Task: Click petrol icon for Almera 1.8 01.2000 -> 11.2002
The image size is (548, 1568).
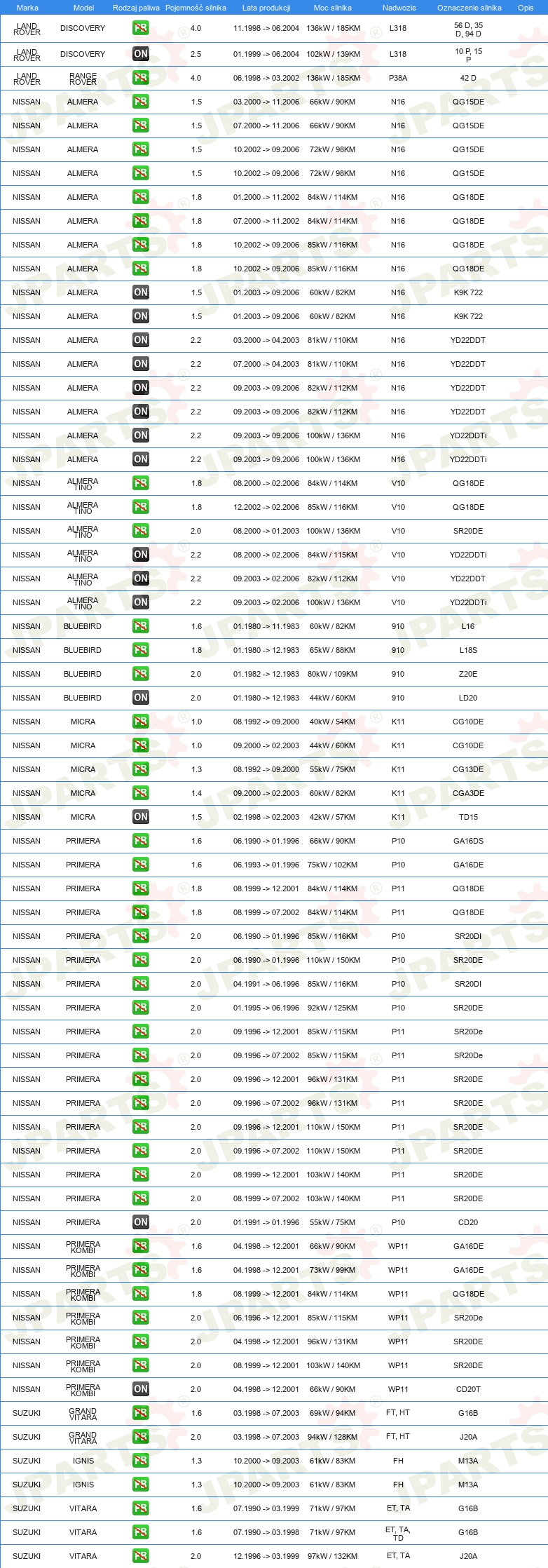Action: coord(140,197)
